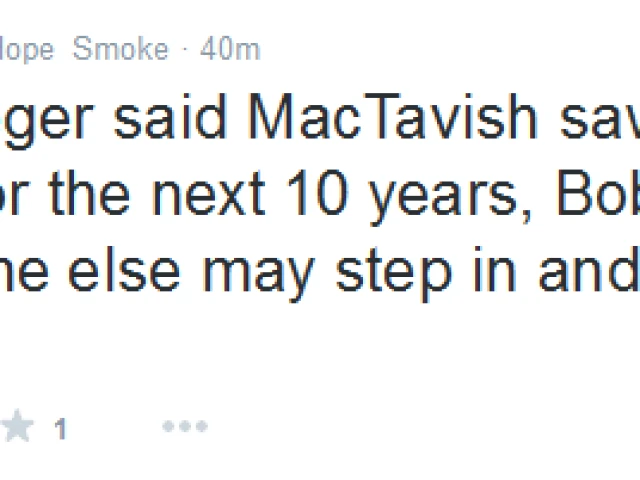Viewport: 640px width, 480px height.
Task: Open the more options ellipsis
Action: [185, 427]
